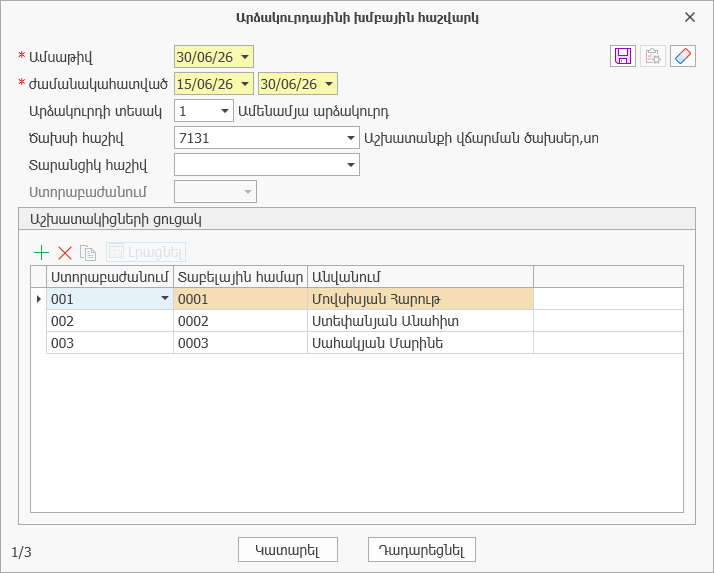This screenshot has height=573, width=714.
Task: Click the Տաբելային համար column header
Action: pos(240,276)
